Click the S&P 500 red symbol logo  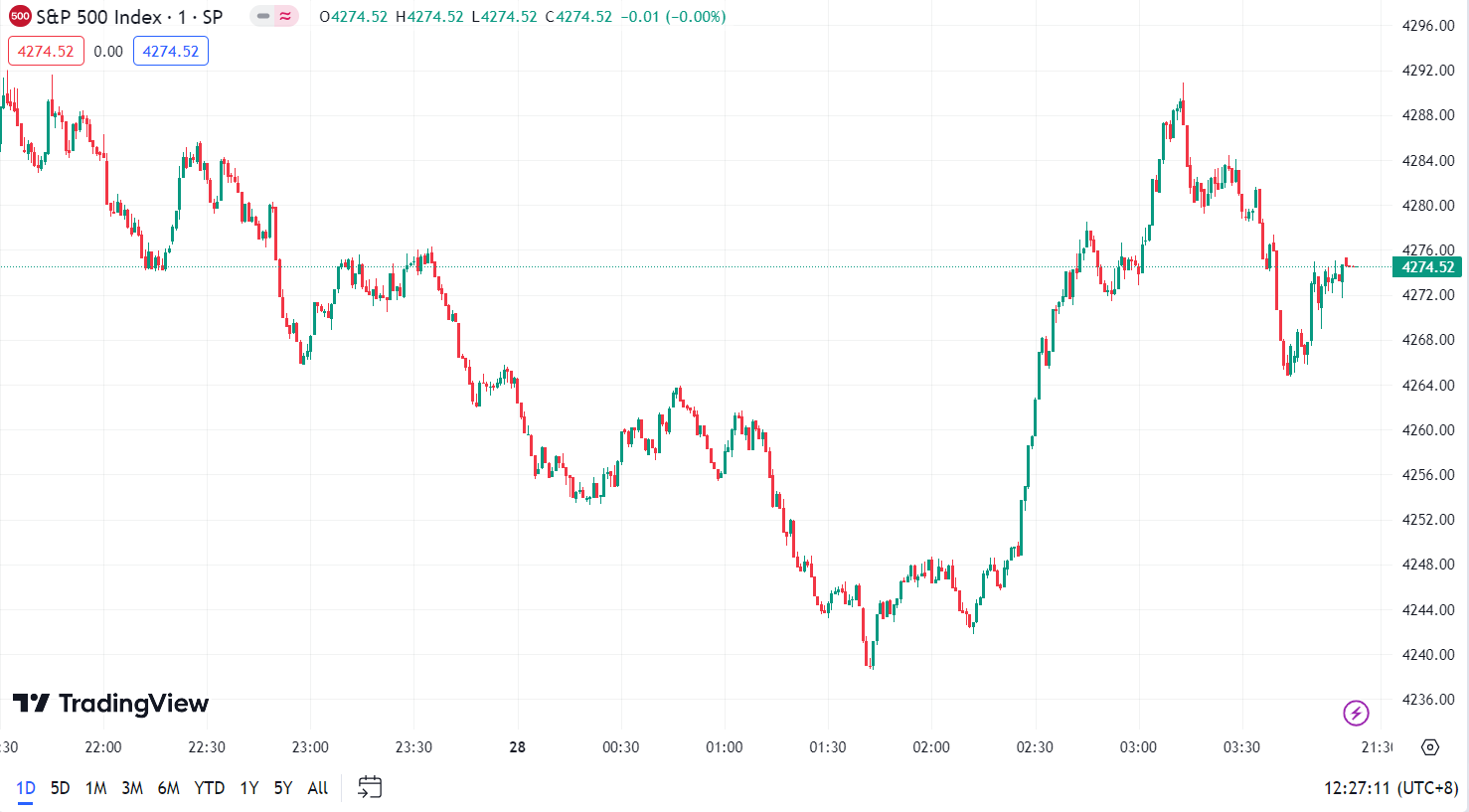point(20,16)
